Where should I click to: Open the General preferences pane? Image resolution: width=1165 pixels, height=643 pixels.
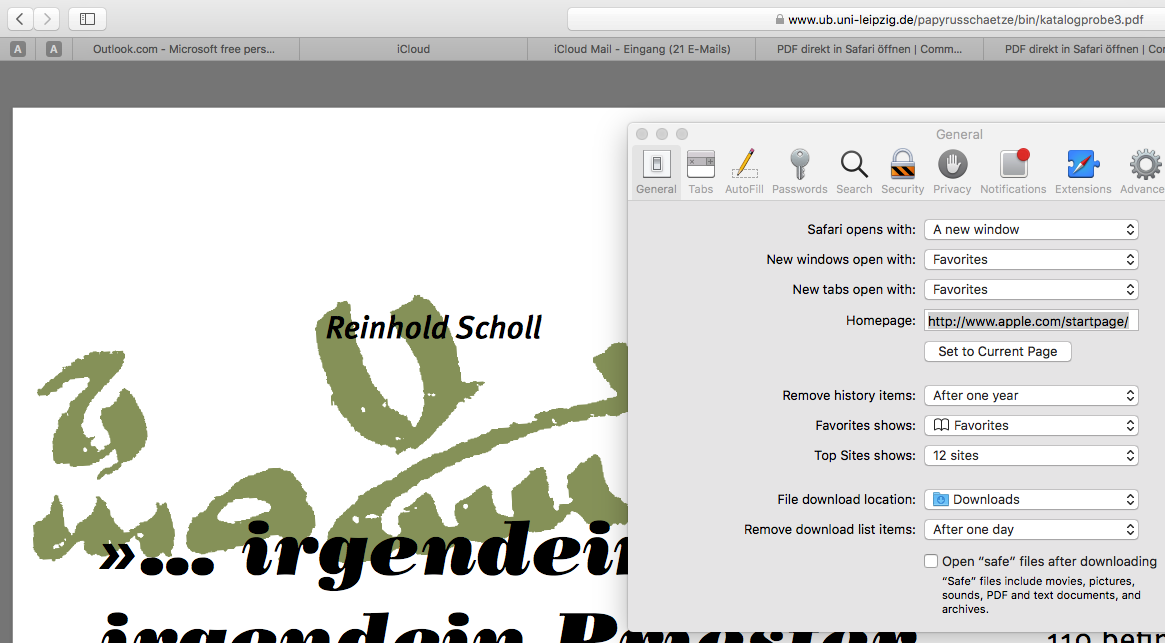656,172
